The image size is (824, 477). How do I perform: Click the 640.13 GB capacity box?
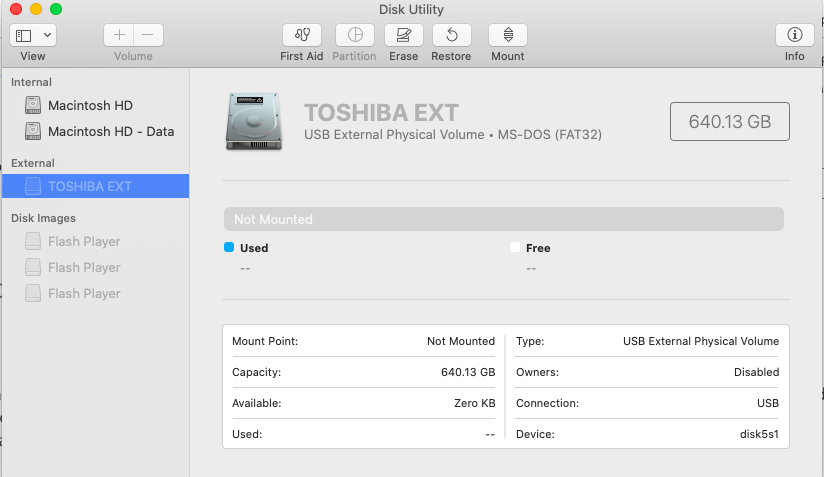pyautogui.click(x=729, y=121)
